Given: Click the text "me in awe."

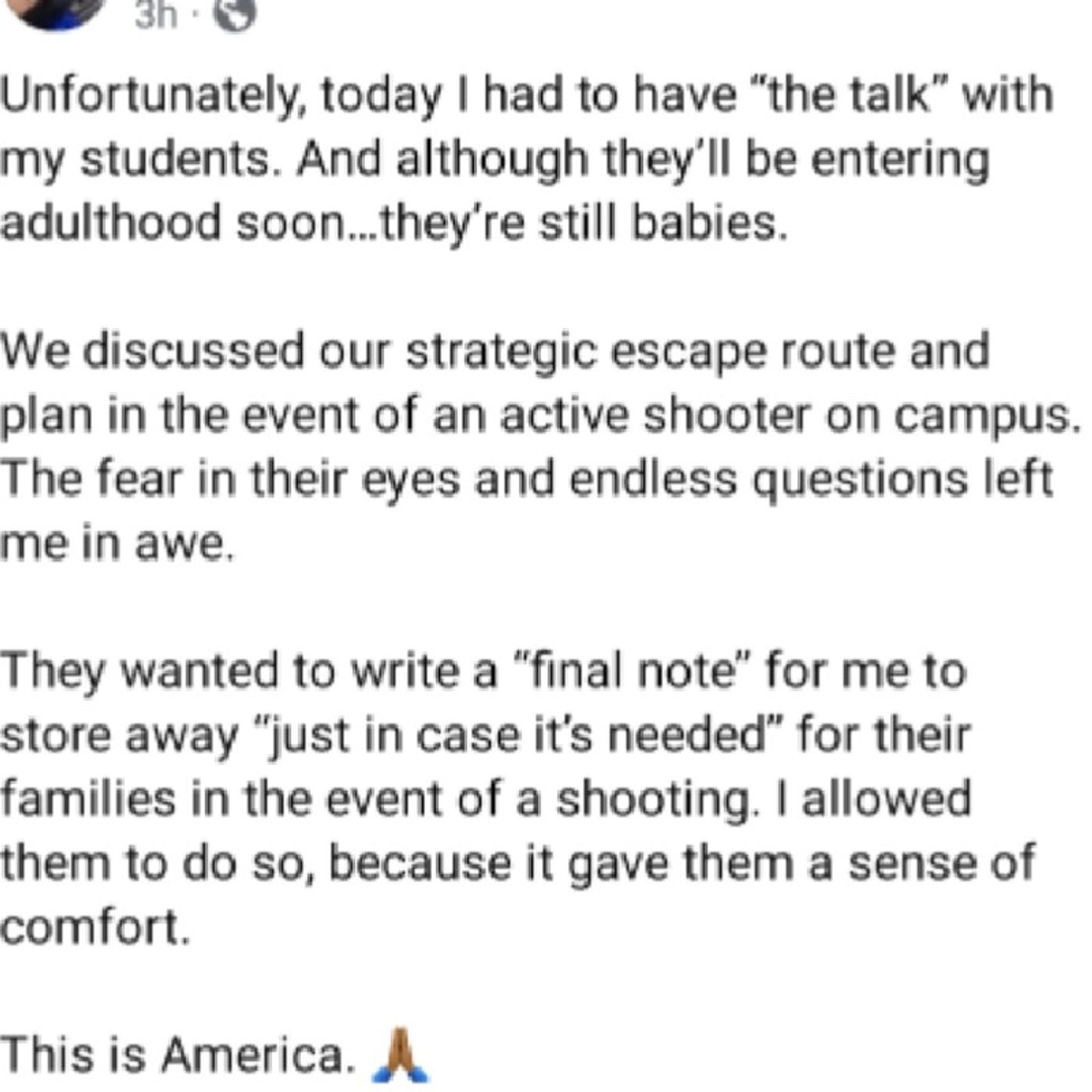Looking at the screenshot, I should click(x=117, y=543).
